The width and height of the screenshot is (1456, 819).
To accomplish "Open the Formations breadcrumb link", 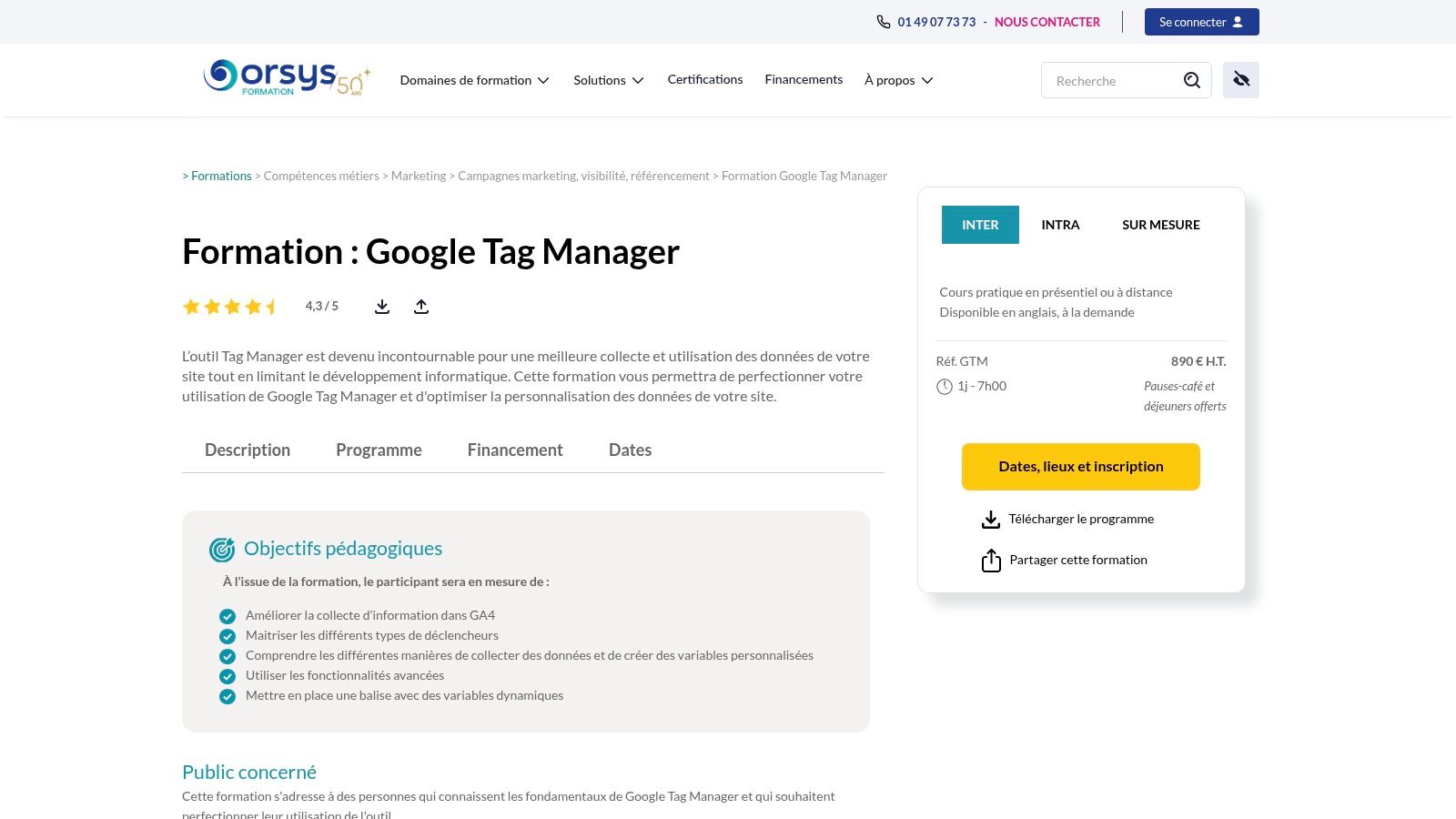I will coord(221,176).
